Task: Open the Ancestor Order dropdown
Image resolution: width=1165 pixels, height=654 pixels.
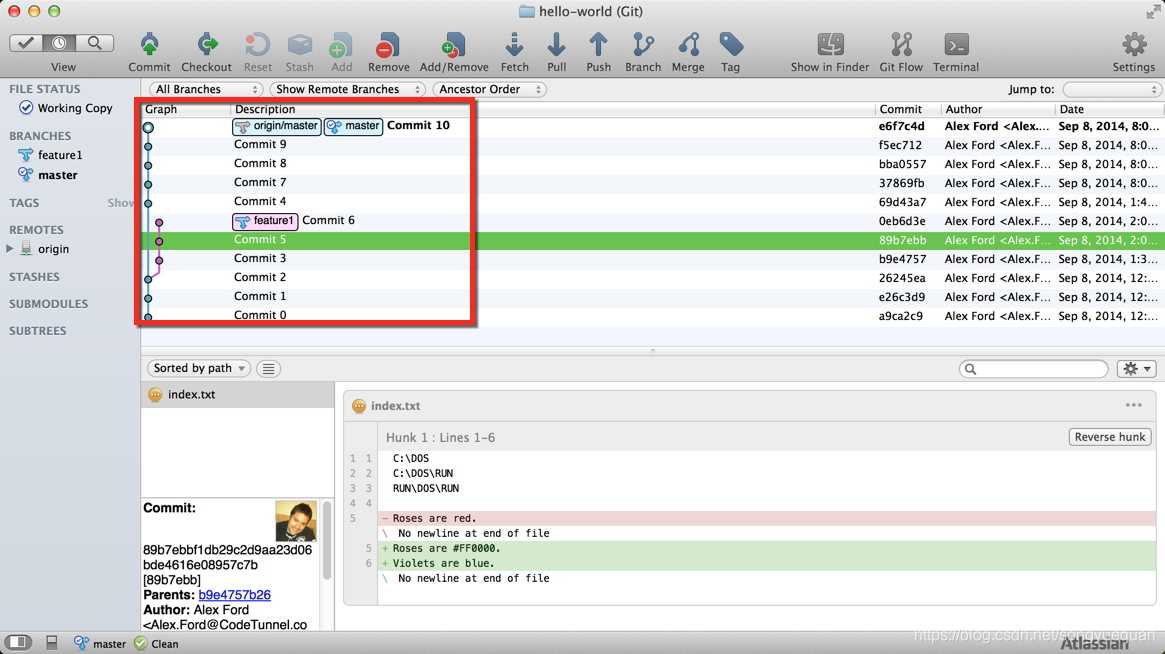Action: (489, 89)
